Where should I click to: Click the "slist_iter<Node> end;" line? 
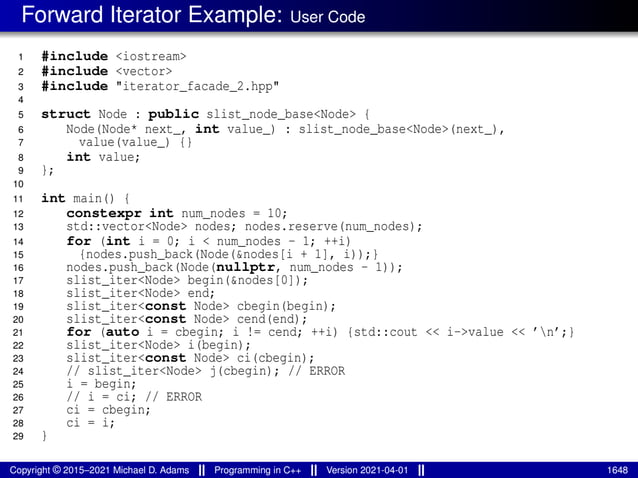pos(141,293)
